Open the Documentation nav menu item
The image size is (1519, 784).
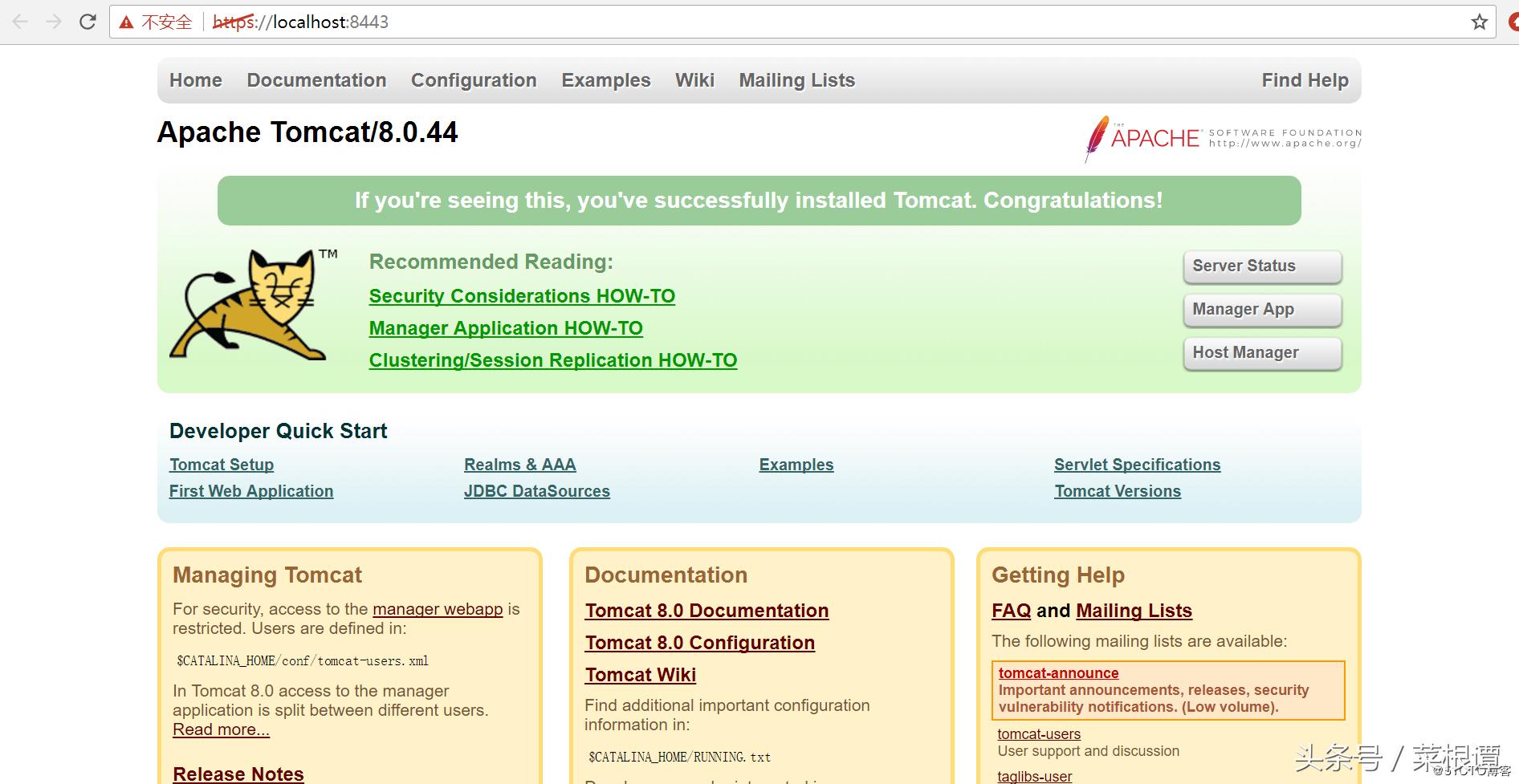coord(316,80)
